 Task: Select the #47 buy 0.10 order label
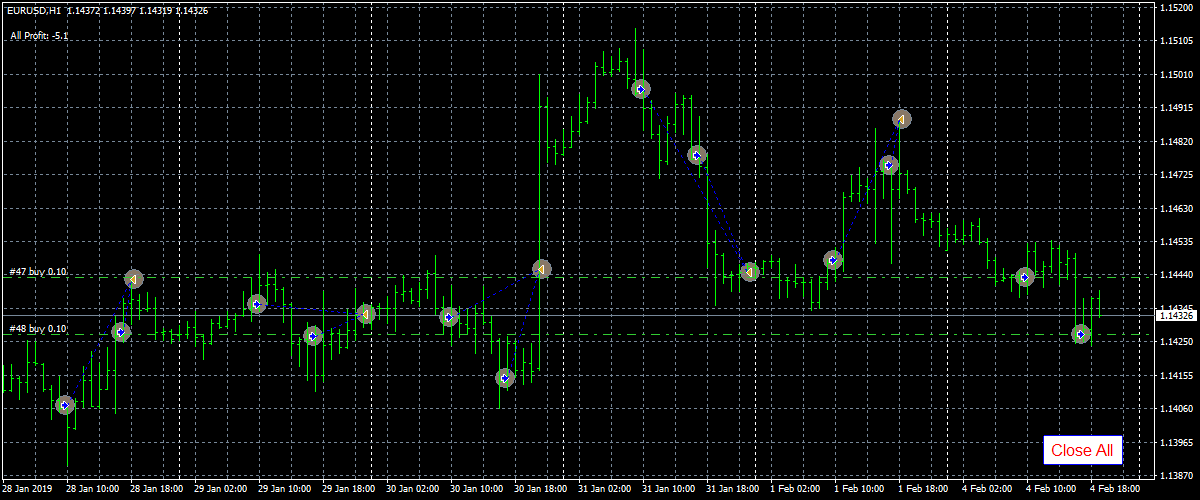pyautogui.click(x=38, y=272)
